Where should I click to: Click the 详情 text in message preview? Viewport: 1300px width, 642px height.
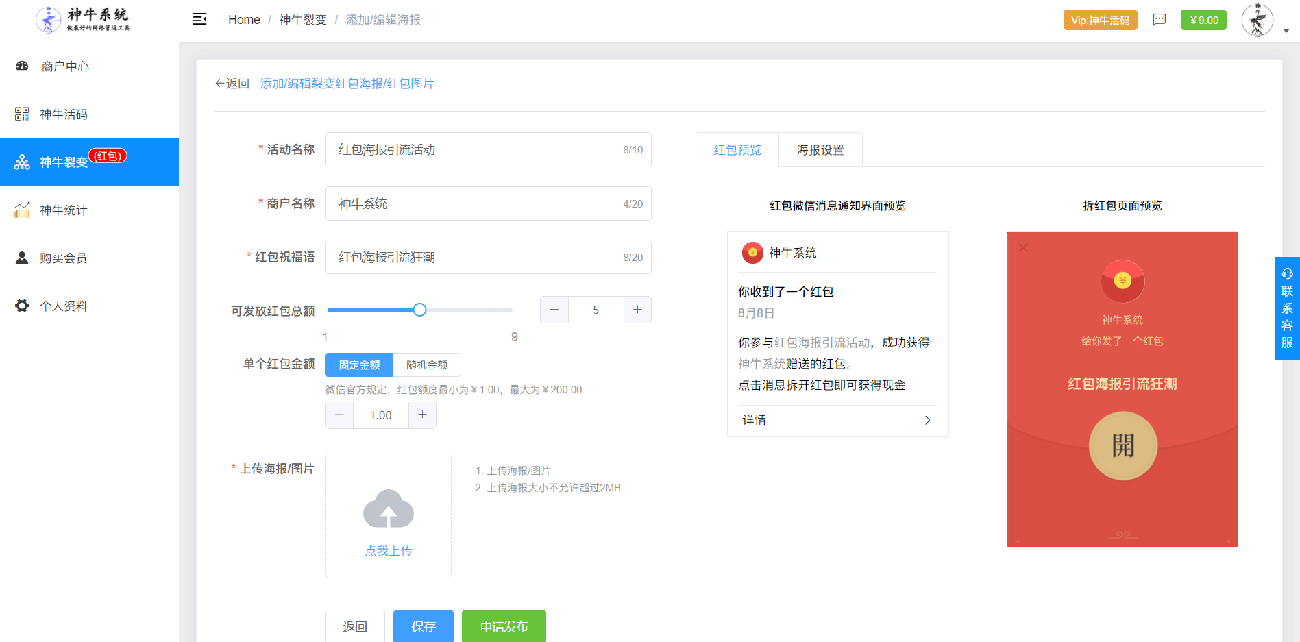753,420
